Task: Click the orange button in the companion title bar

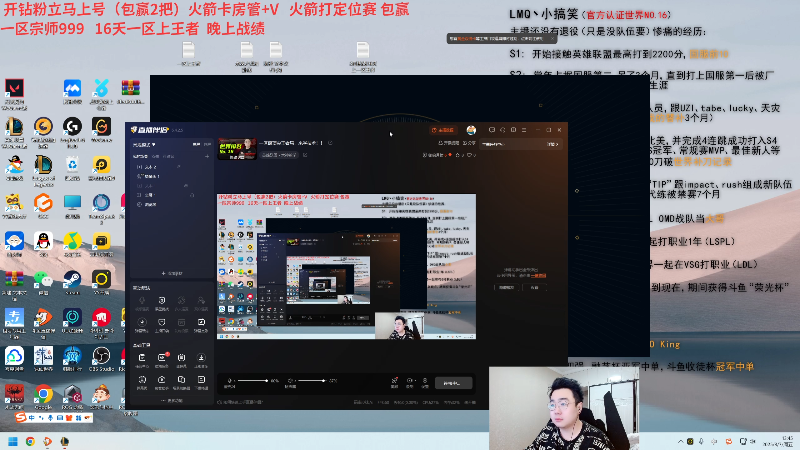Action: click(443, 130)
